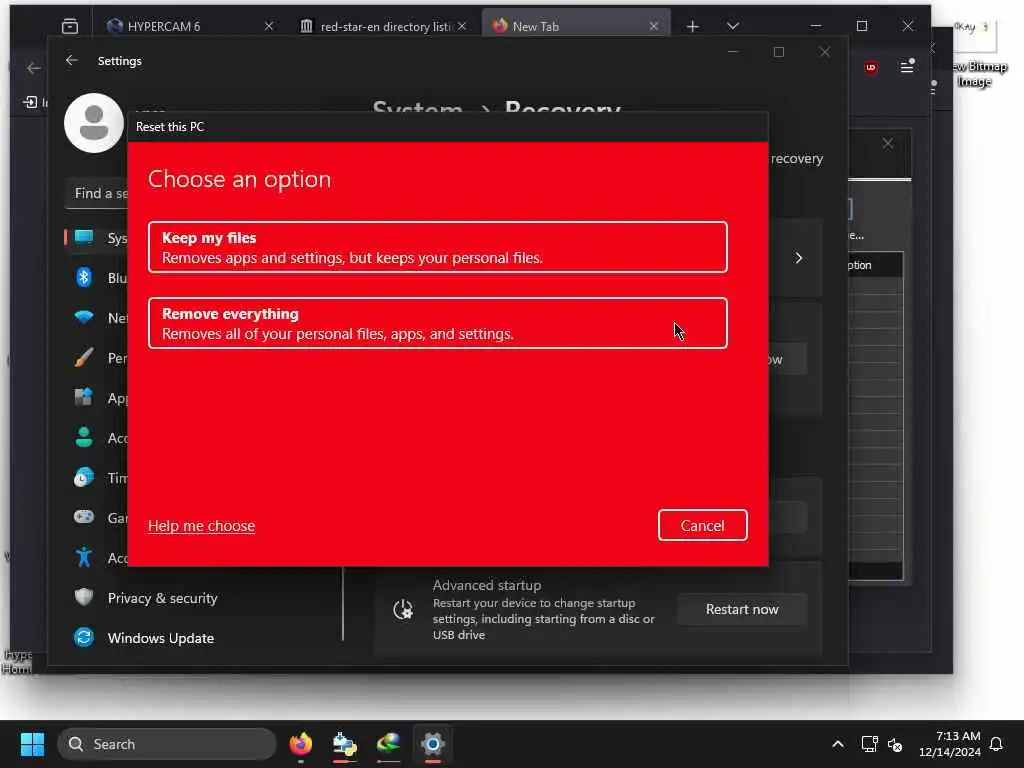Expand the recovery option chevron arrow

pyautogui.click(x=799, y=258)
